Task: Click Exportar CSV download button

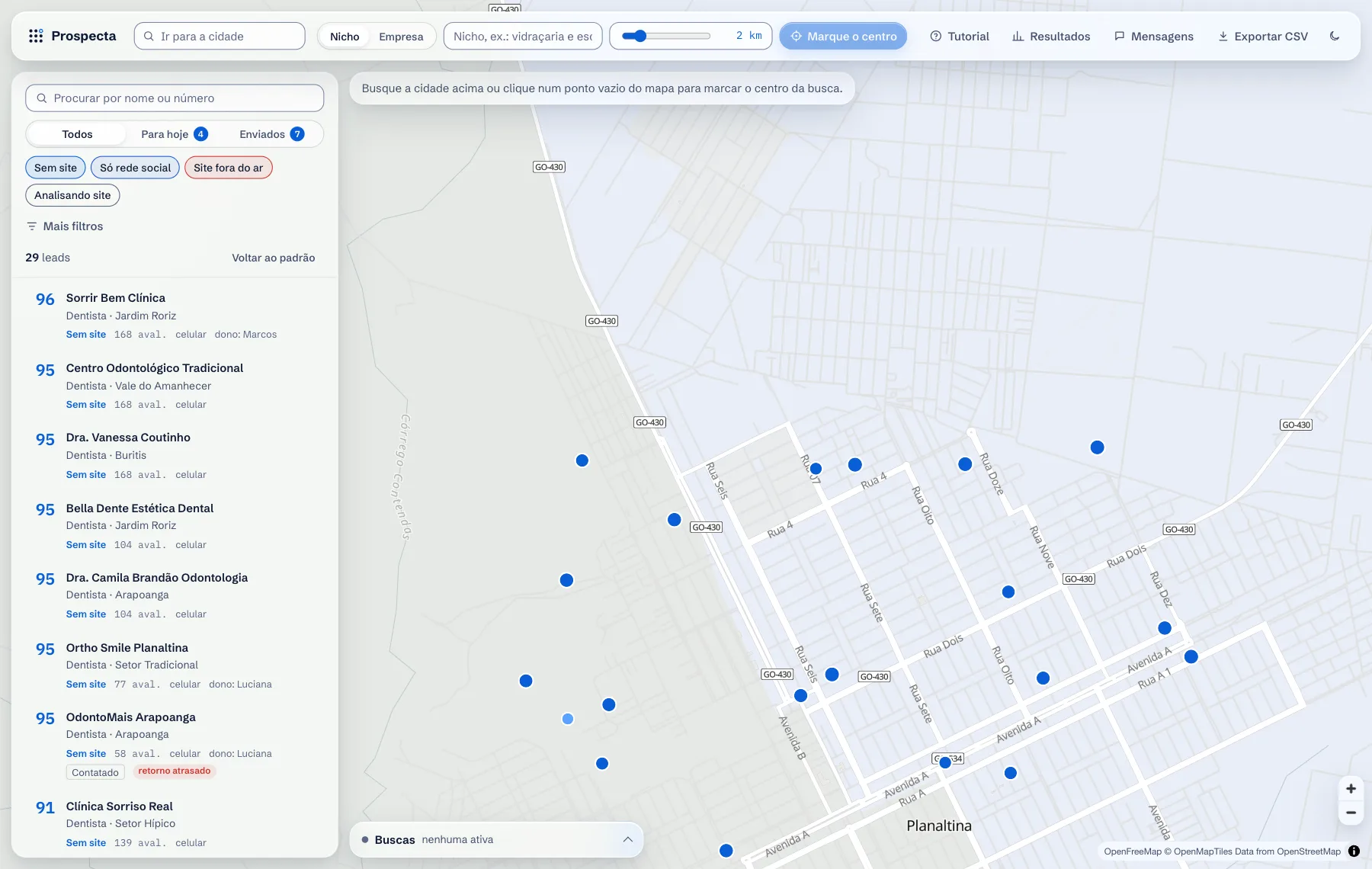Action: tap(1263, 36)
